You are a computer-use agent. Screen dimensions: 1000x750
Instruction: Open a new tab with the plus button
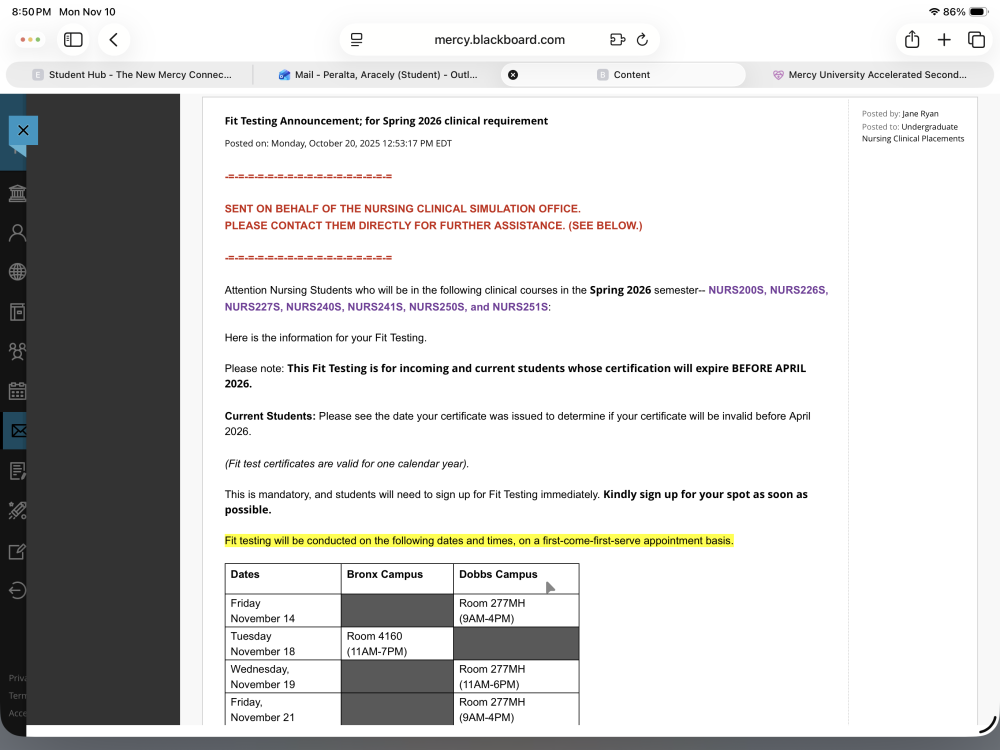click(x=944, y=40)
